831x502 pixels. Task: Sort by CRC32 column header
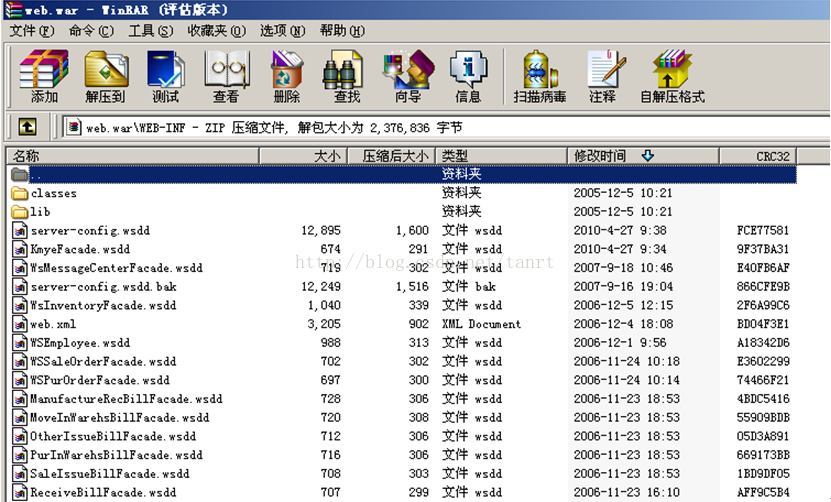tap(758, 156)
